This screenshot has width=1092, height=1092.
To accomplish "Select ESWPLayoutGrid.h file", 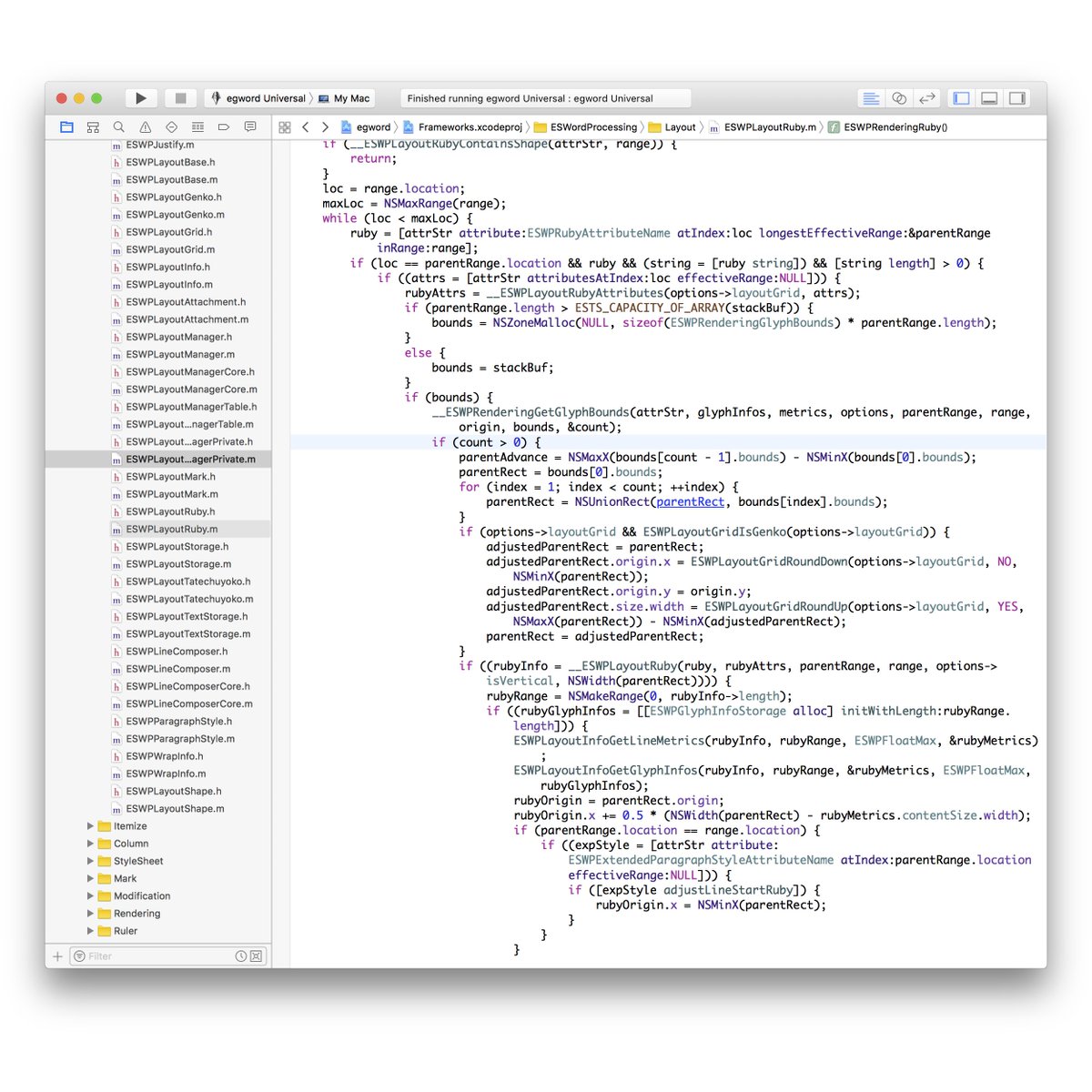I will (158, 232).
